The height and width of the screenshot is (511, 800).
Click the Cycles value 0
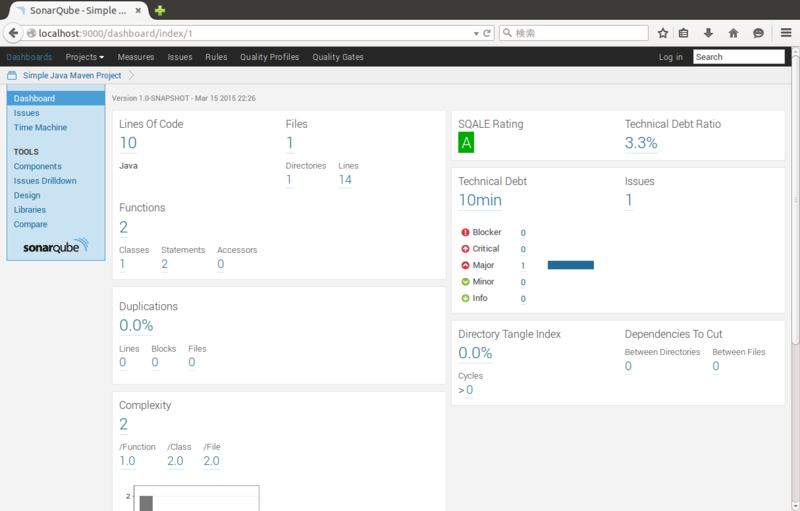(469, 390)
